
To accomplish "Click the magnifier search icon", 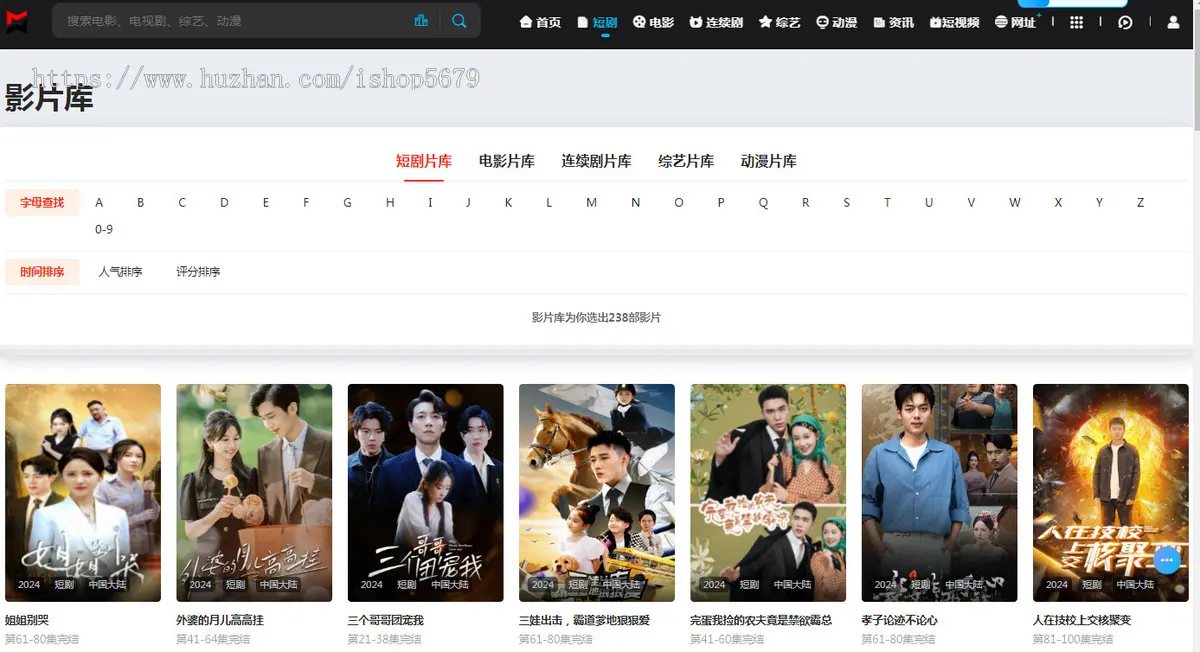I will (459, 21).
